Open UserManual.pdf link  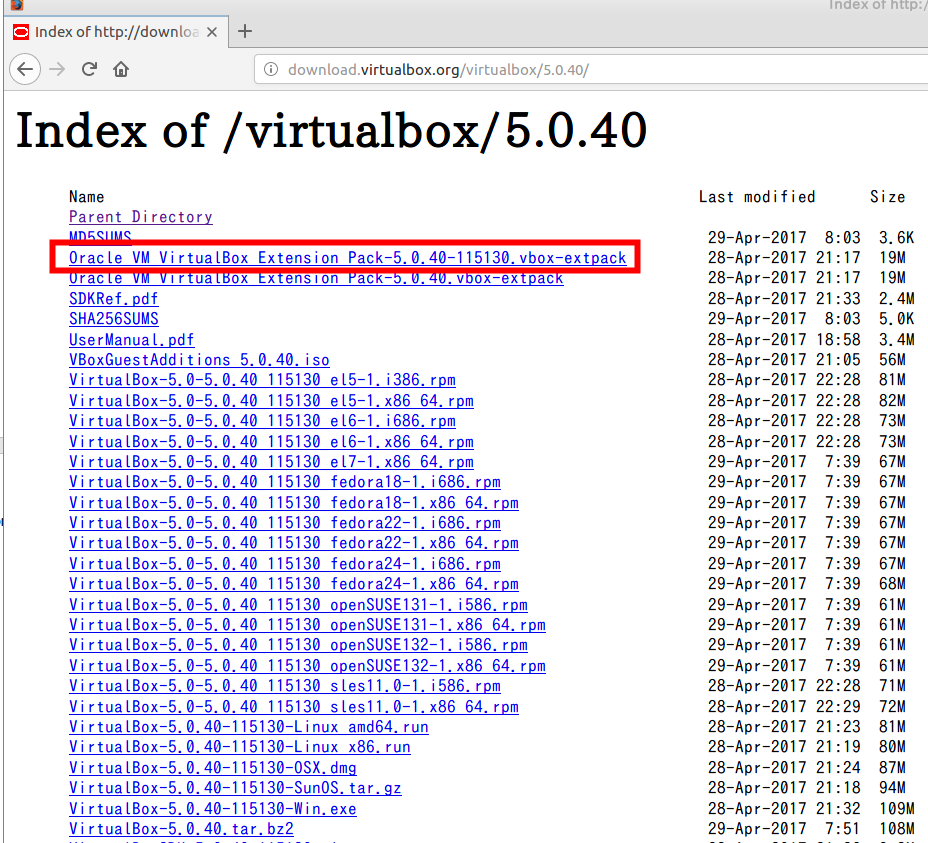131,340
